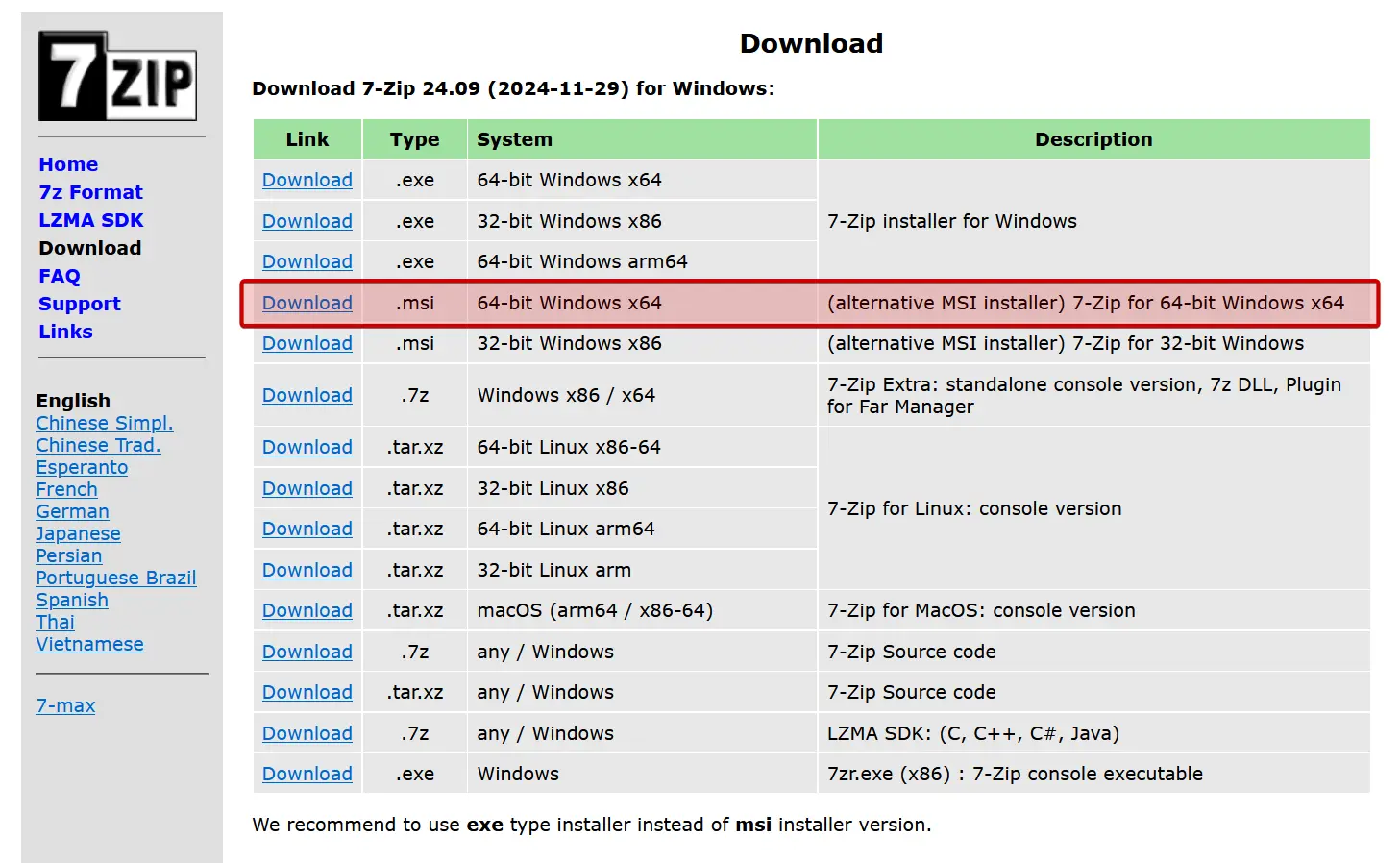Download the .msi for 32-bit Windows x86
This screenshot has height=863, width=1400.
pyautogui.click(x=307, y=343)
